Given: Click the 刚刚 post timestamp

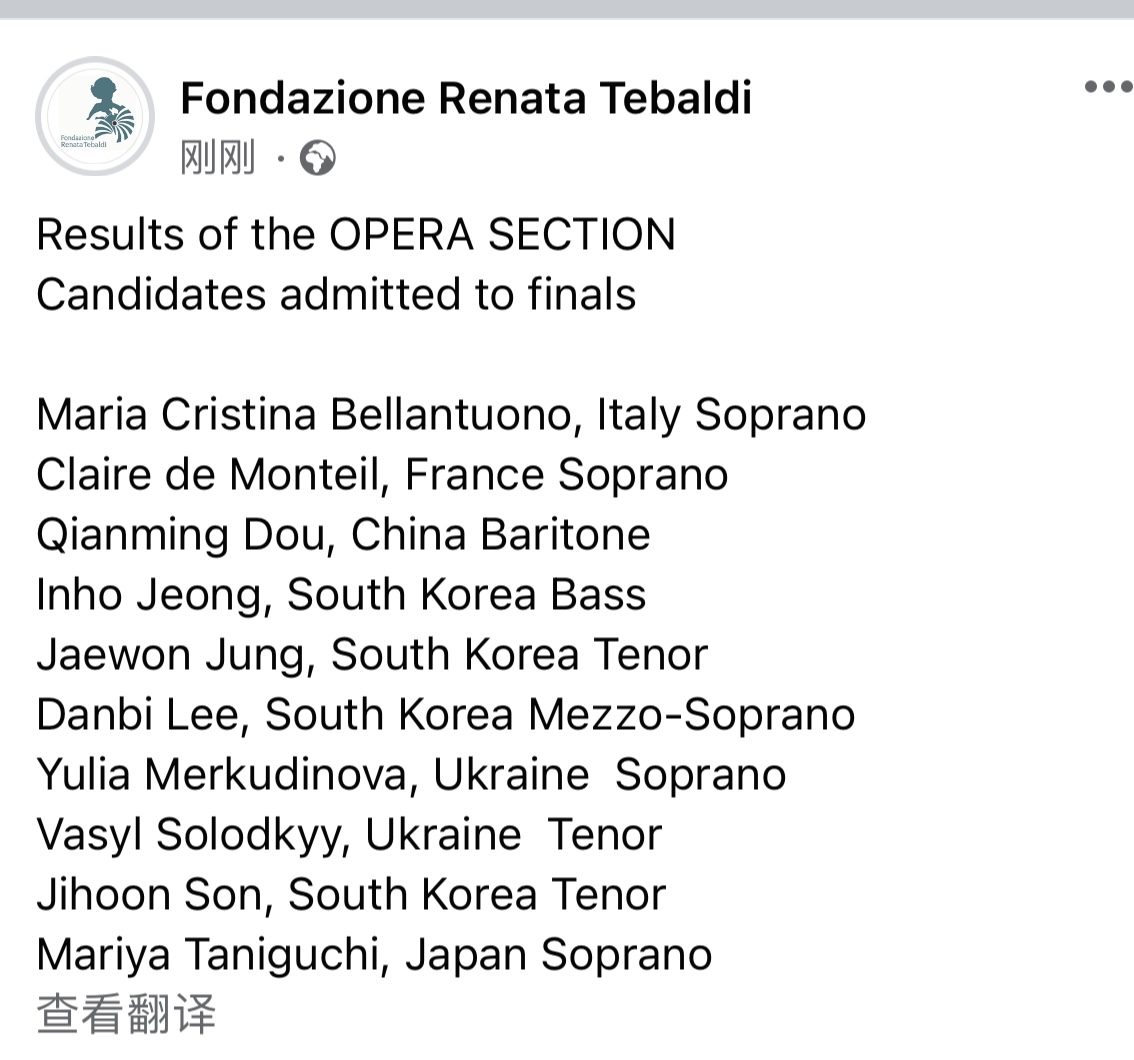Looking at the screenshot, I should (218, 158).
